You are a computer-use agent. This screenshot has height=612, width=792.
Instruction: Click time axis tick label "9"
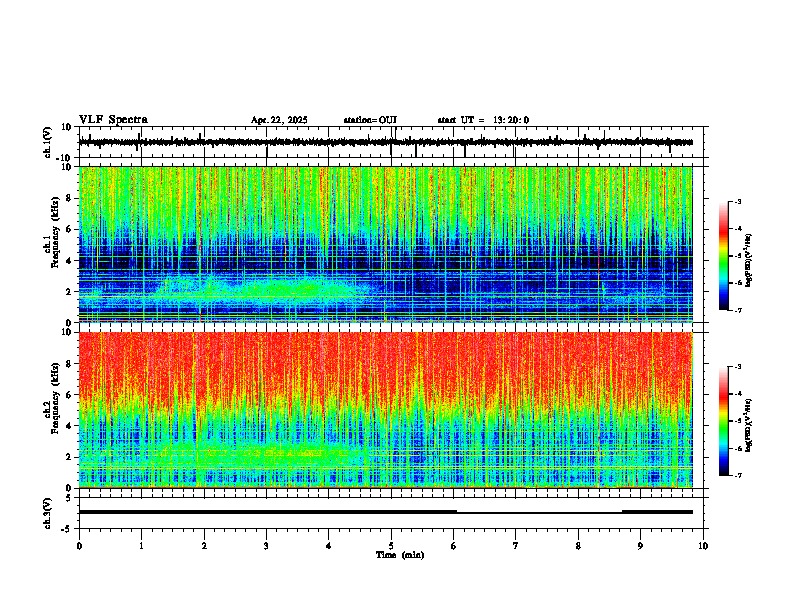tap(640, 546)
